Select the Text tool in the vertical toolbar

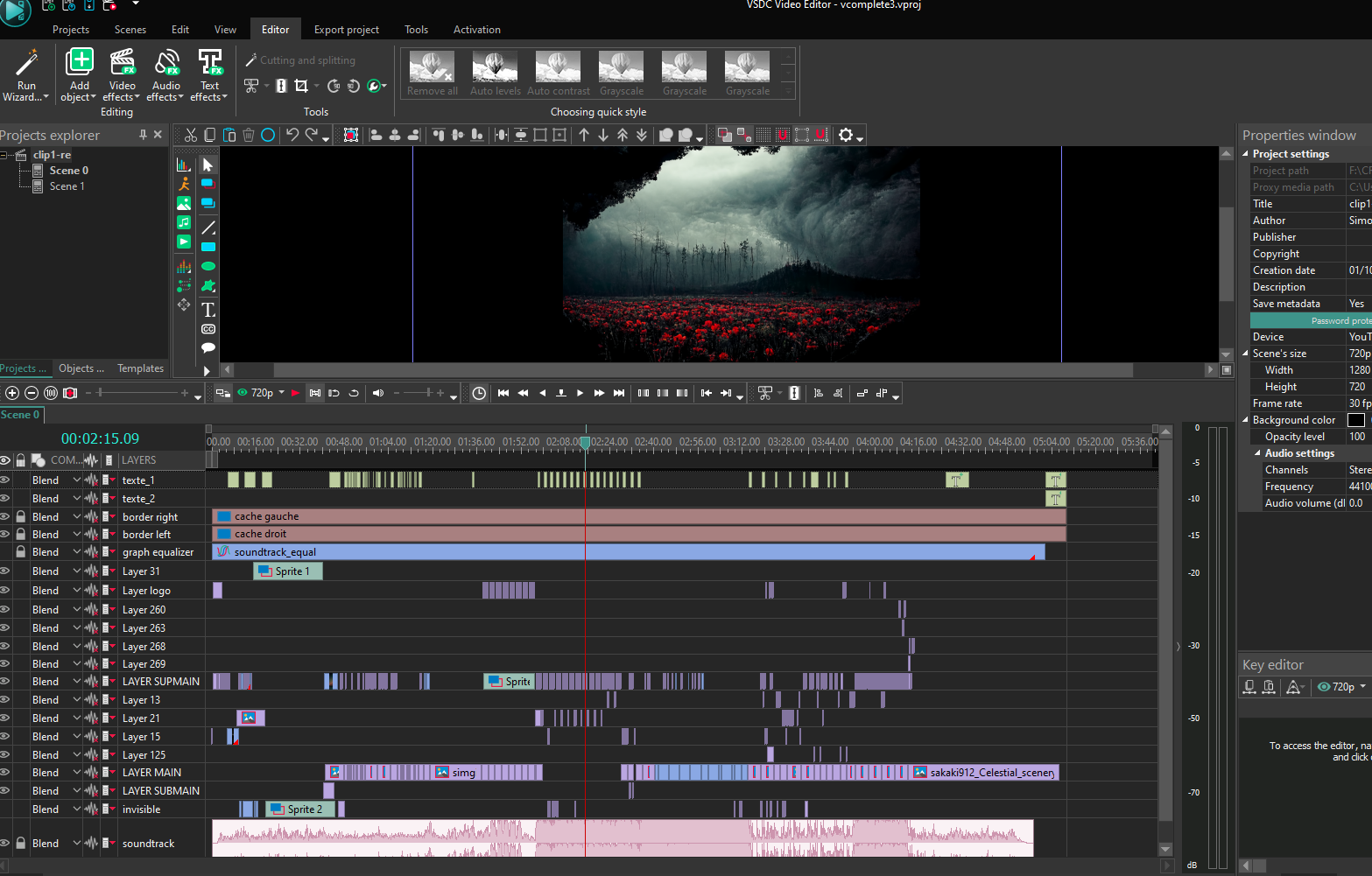coord(208,310)
